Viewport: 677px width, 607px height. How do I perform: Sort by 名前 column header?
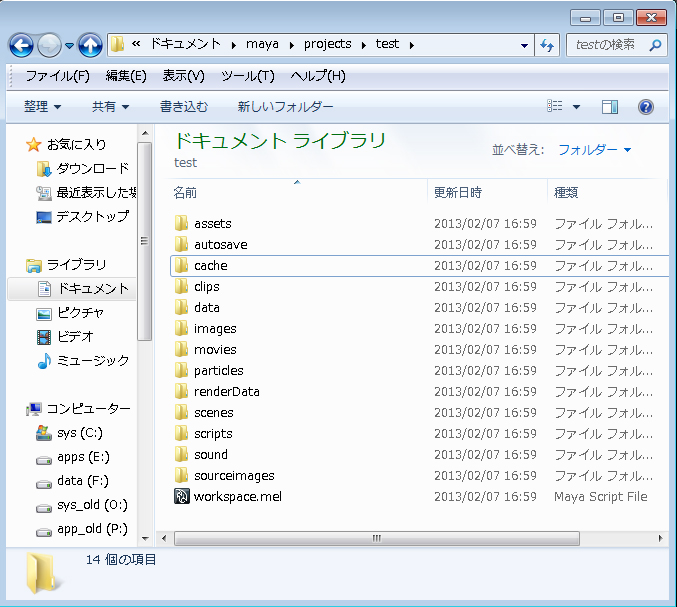[x=185, y=193]
